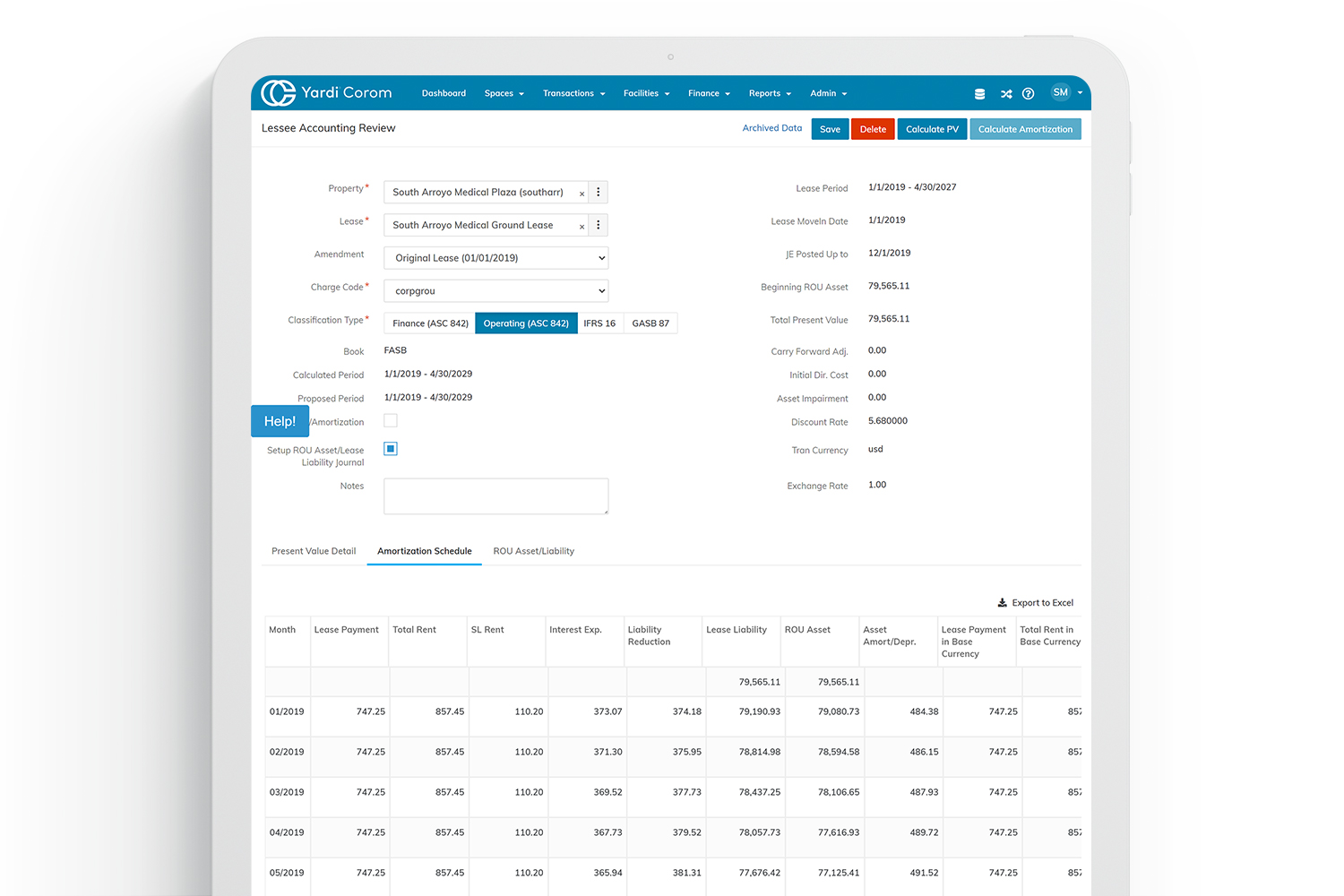Select the IFRS 16 classification type

coord(599,323)
